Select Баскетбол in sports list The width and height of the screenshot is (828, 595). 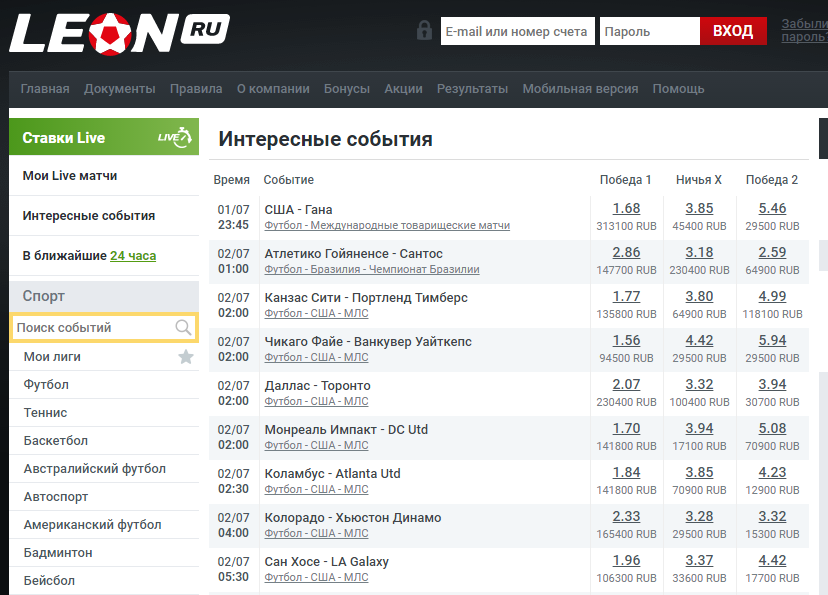pos(55,441)
